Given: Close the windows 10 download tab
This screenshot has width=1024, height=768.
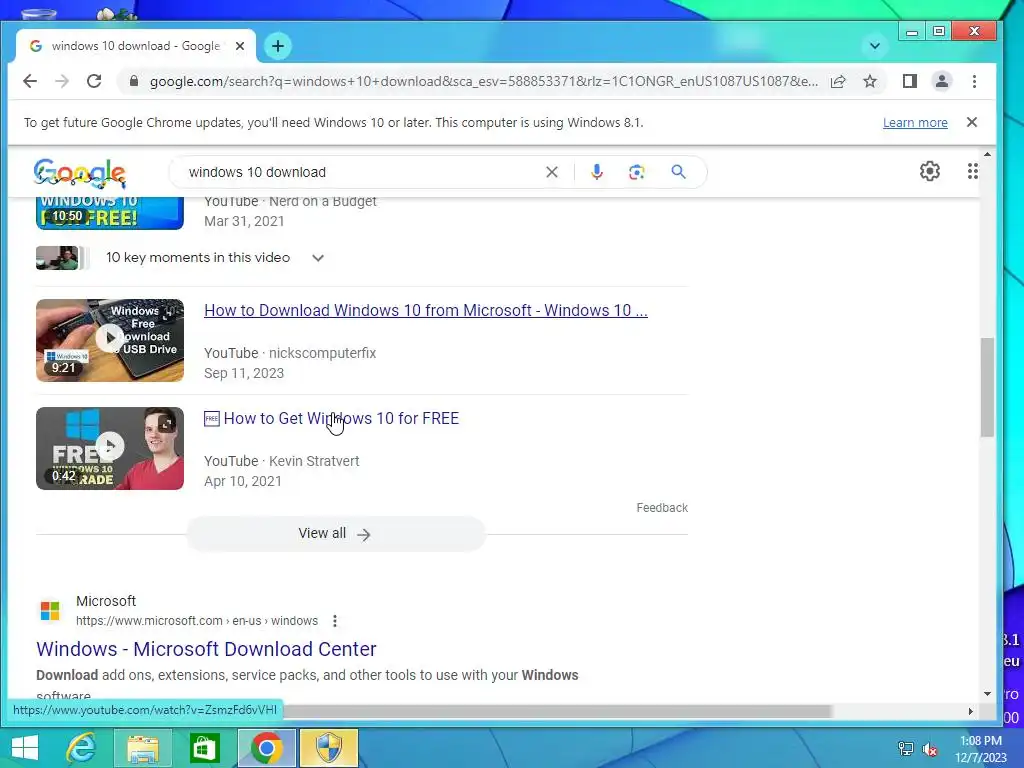Looking at the screenshot, I should coord(240,46).
